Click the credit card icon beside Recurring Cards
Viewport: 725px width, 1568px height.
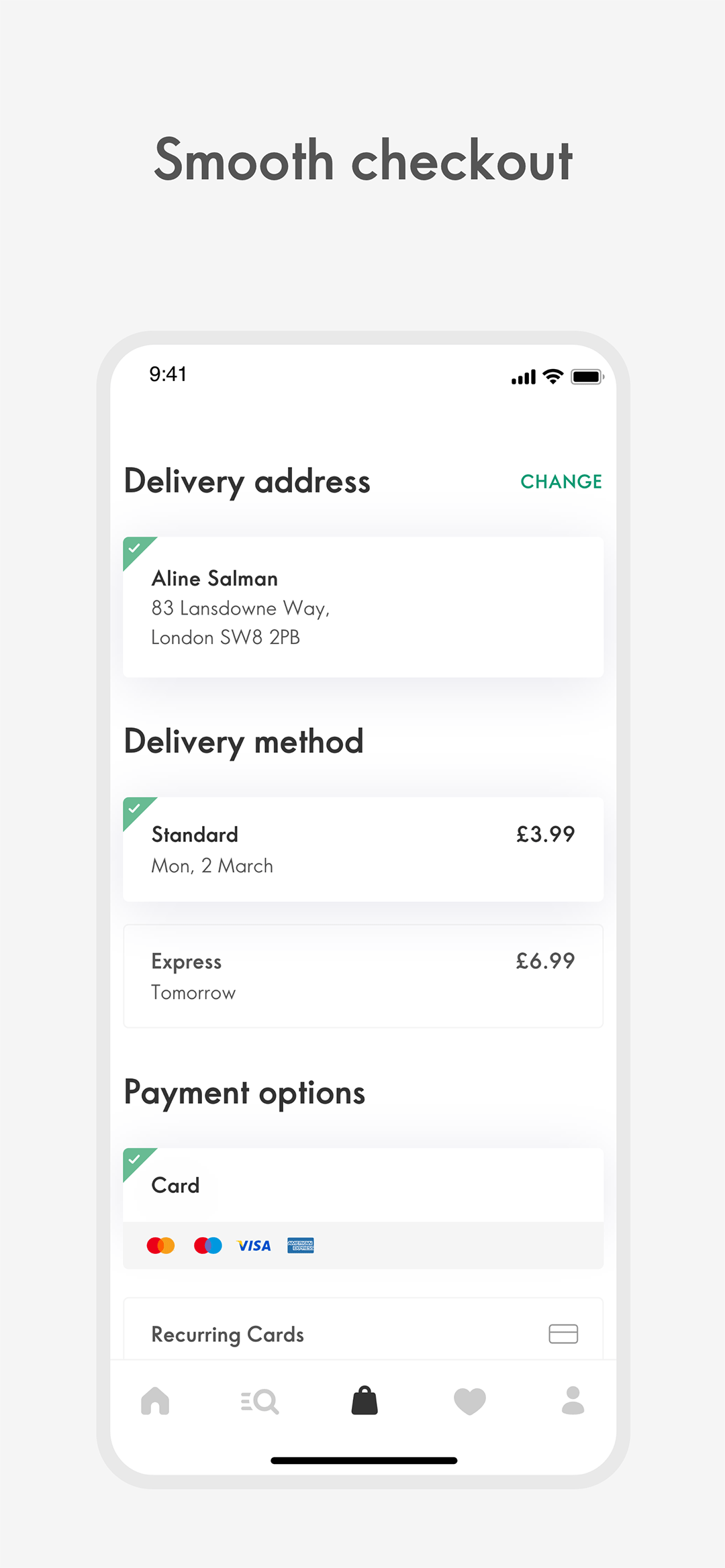(x=563, y=1334)
